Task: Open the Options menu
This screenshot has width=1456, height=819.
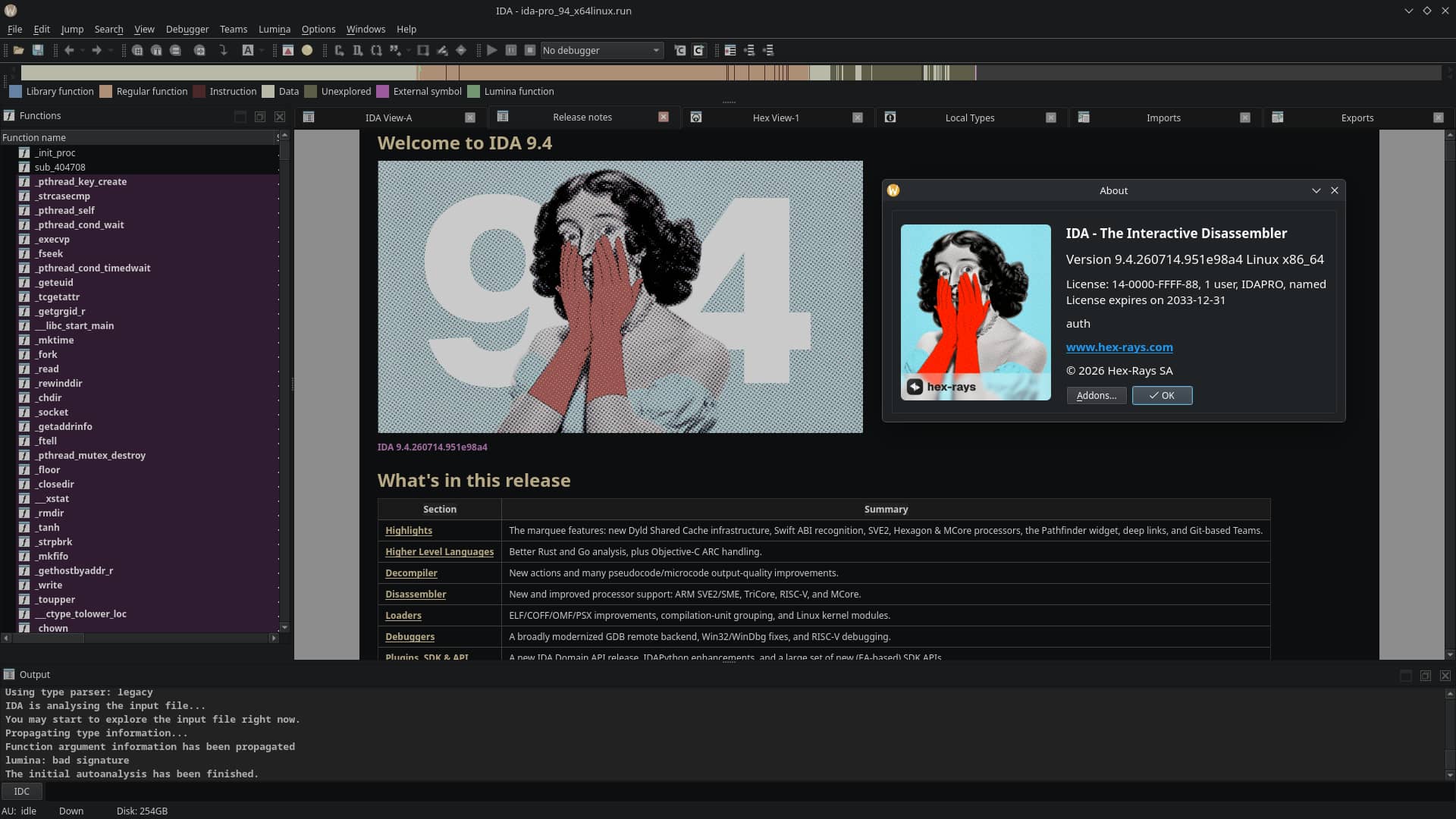Action: click(318, 29)
